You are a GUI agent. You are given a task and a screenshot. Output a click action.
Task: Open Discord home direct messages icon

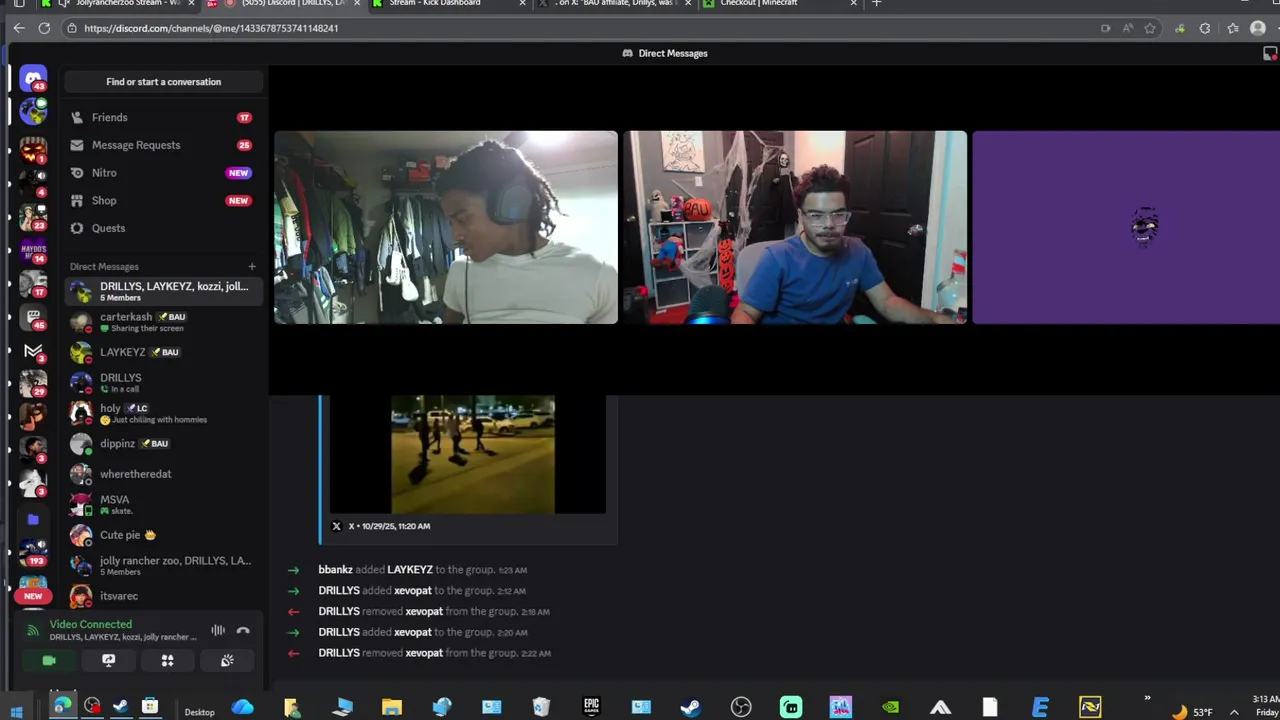(33, 79)
